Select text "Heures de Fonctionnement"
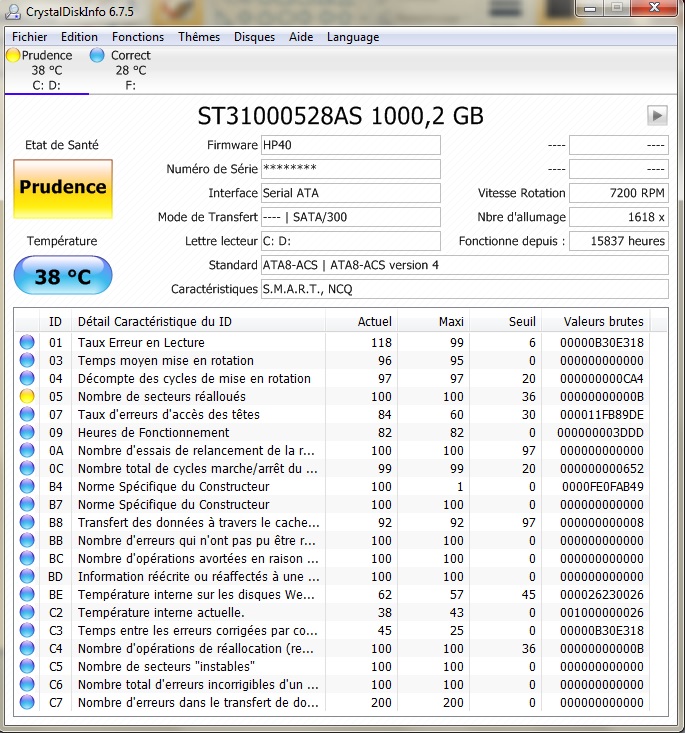This screenshot has width=685, height=733. 153,432
